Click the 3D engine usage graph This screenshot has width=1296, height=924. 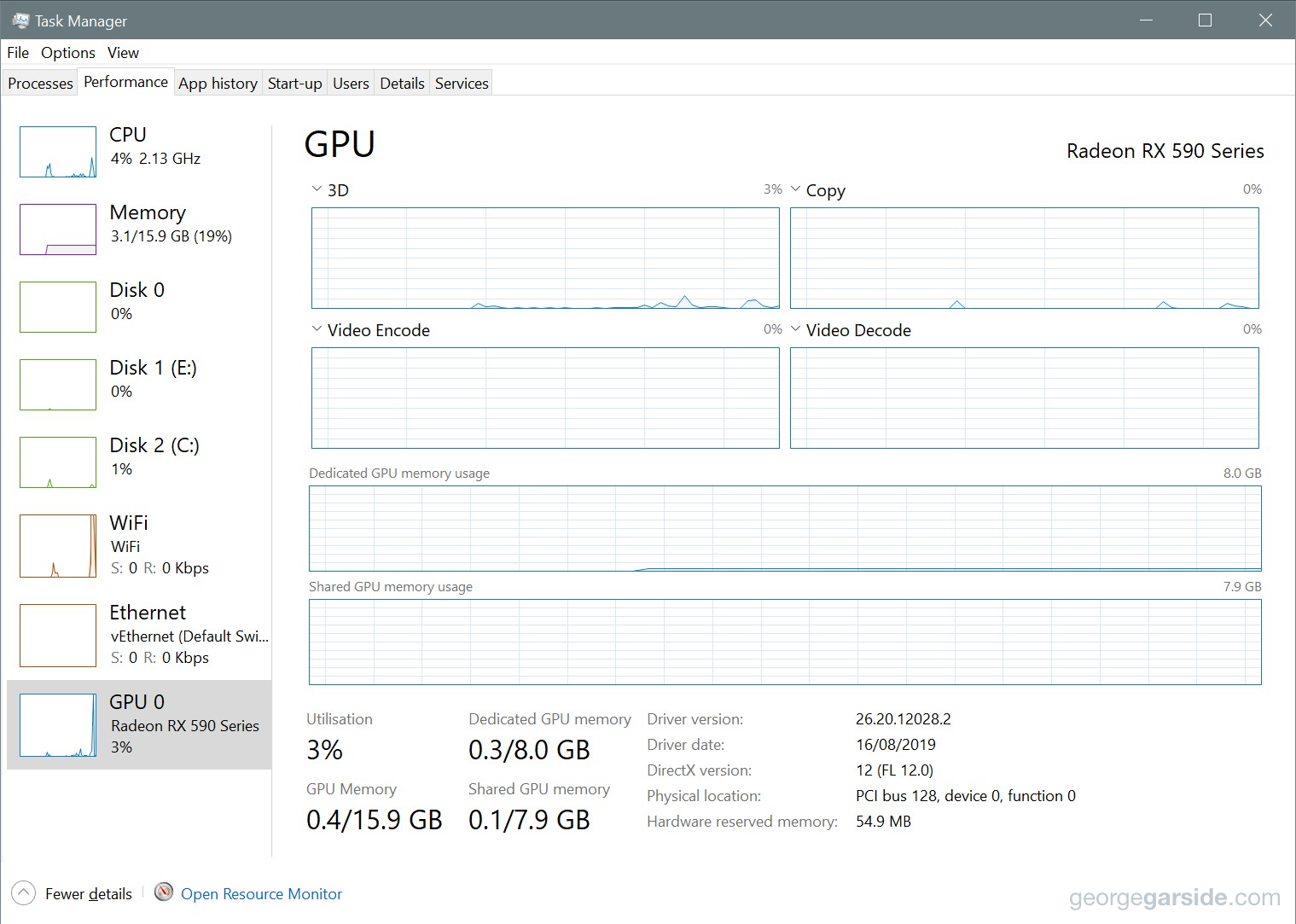point(545,259)
